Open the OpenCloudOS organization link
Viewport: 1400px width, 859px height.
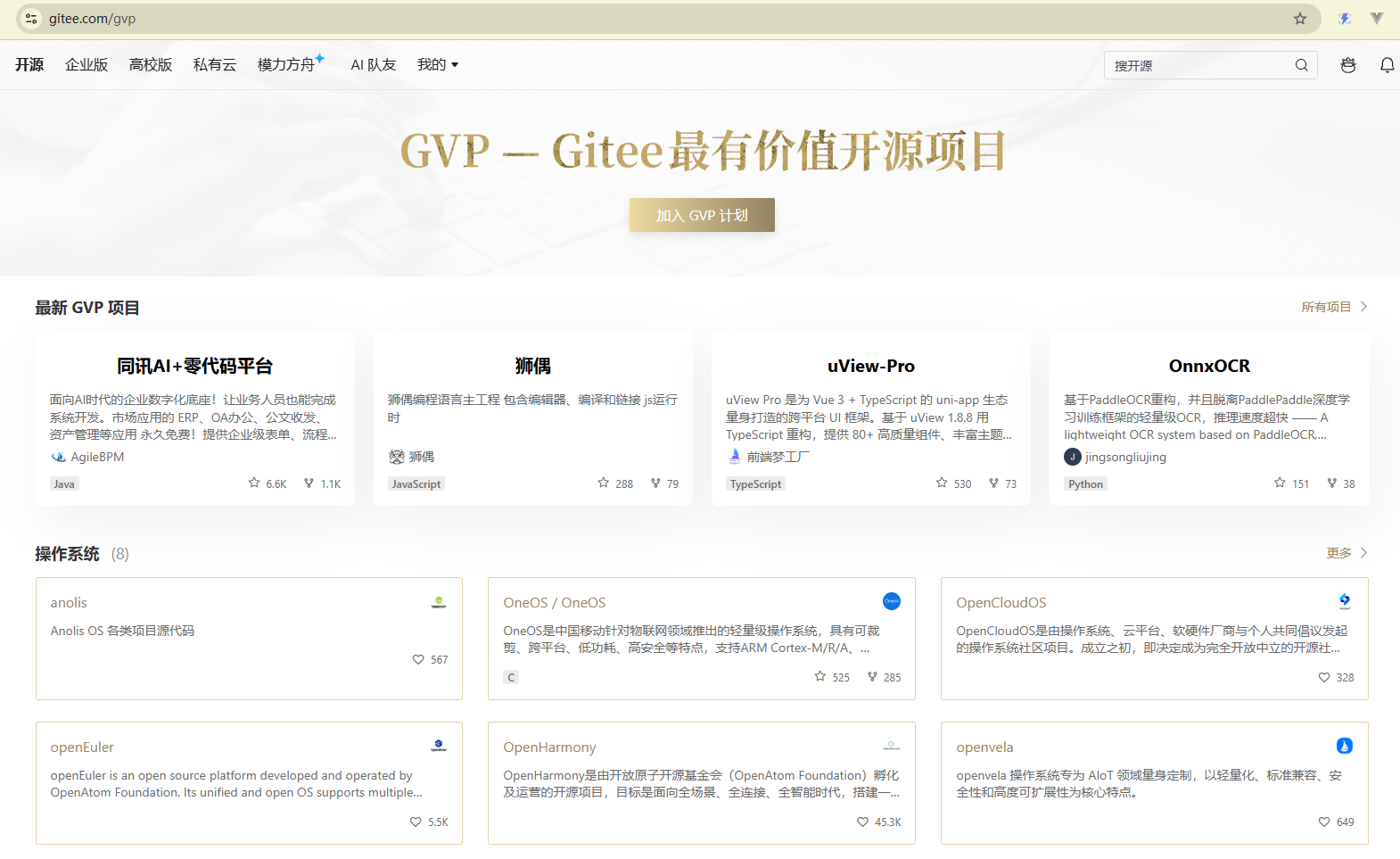coord(1001,603)
